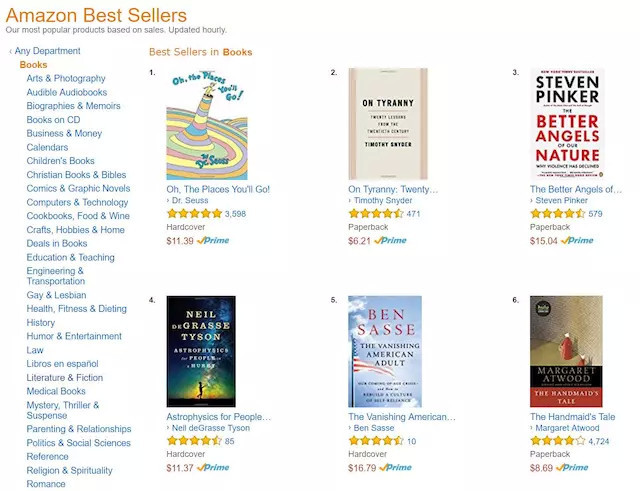Screen dimensions: 640x491
Task: Click the Prime badge under On Tyranny price
Action: pyautogui.click(x=391, y=240)
